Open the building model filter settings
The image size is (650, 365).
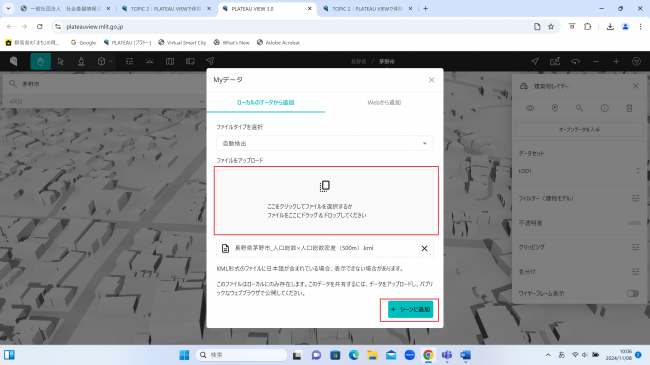pyautogui.click(x=635, y=198)
